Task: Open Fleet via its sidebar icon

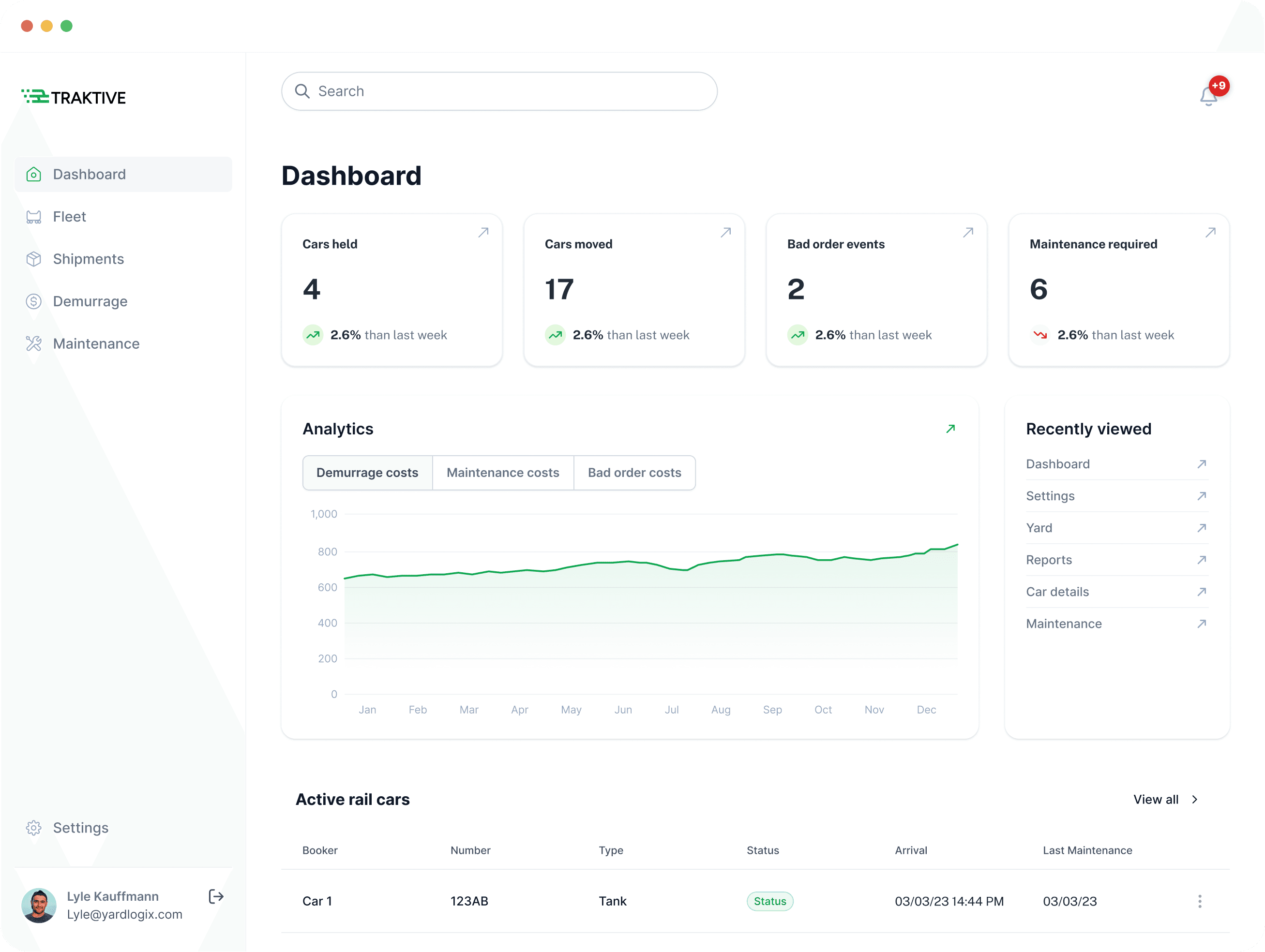Action: tap(34, 217)
